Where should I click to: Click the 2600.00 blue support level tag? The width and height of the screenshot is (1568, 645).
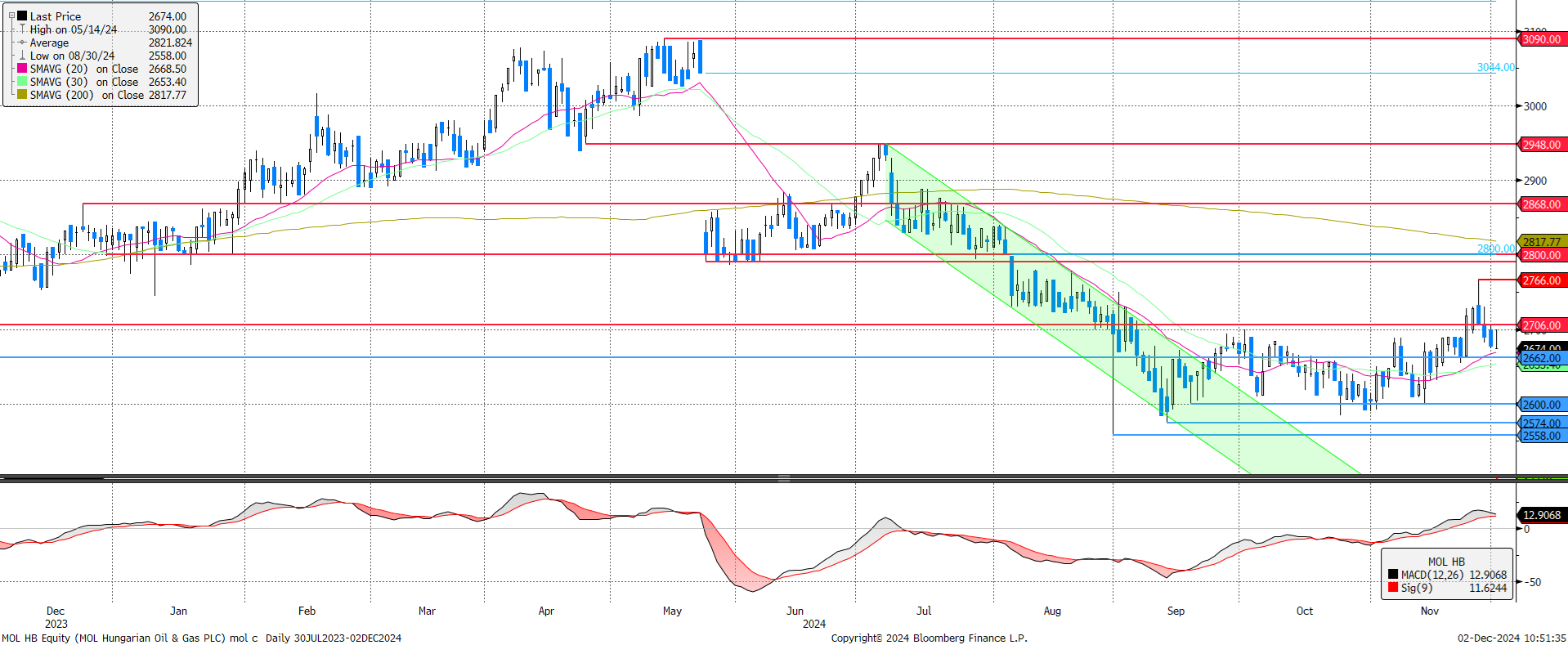pyautogui.click(x=1542, y=405)
